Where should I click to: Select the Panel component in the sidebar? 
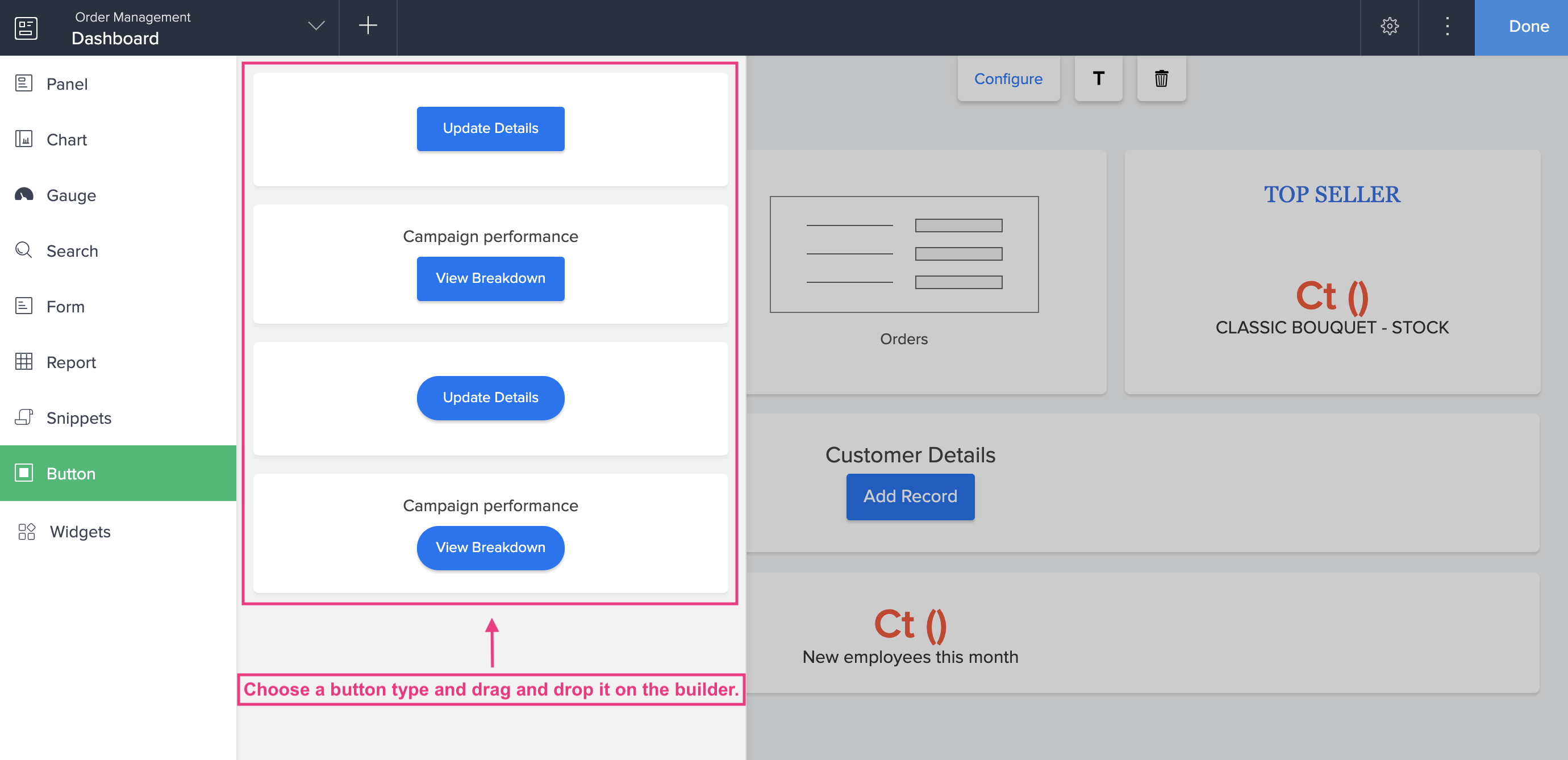pos(66,84)
